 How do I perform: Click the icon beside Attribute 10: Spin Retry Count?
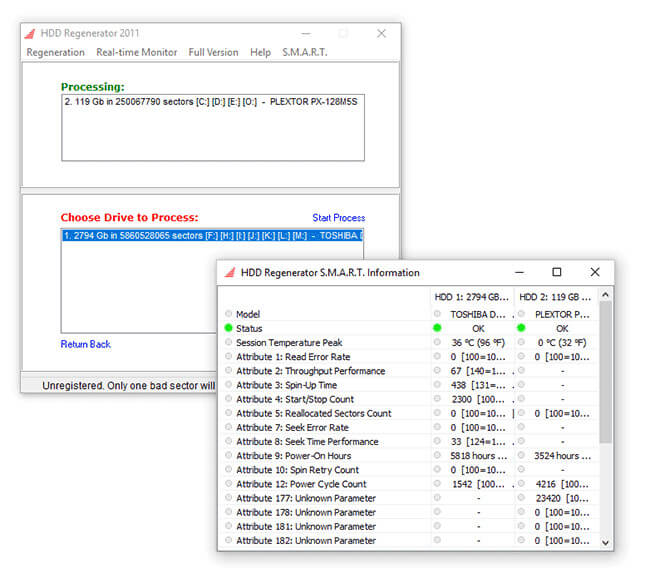pyautogui.click(x=228, y=469)
